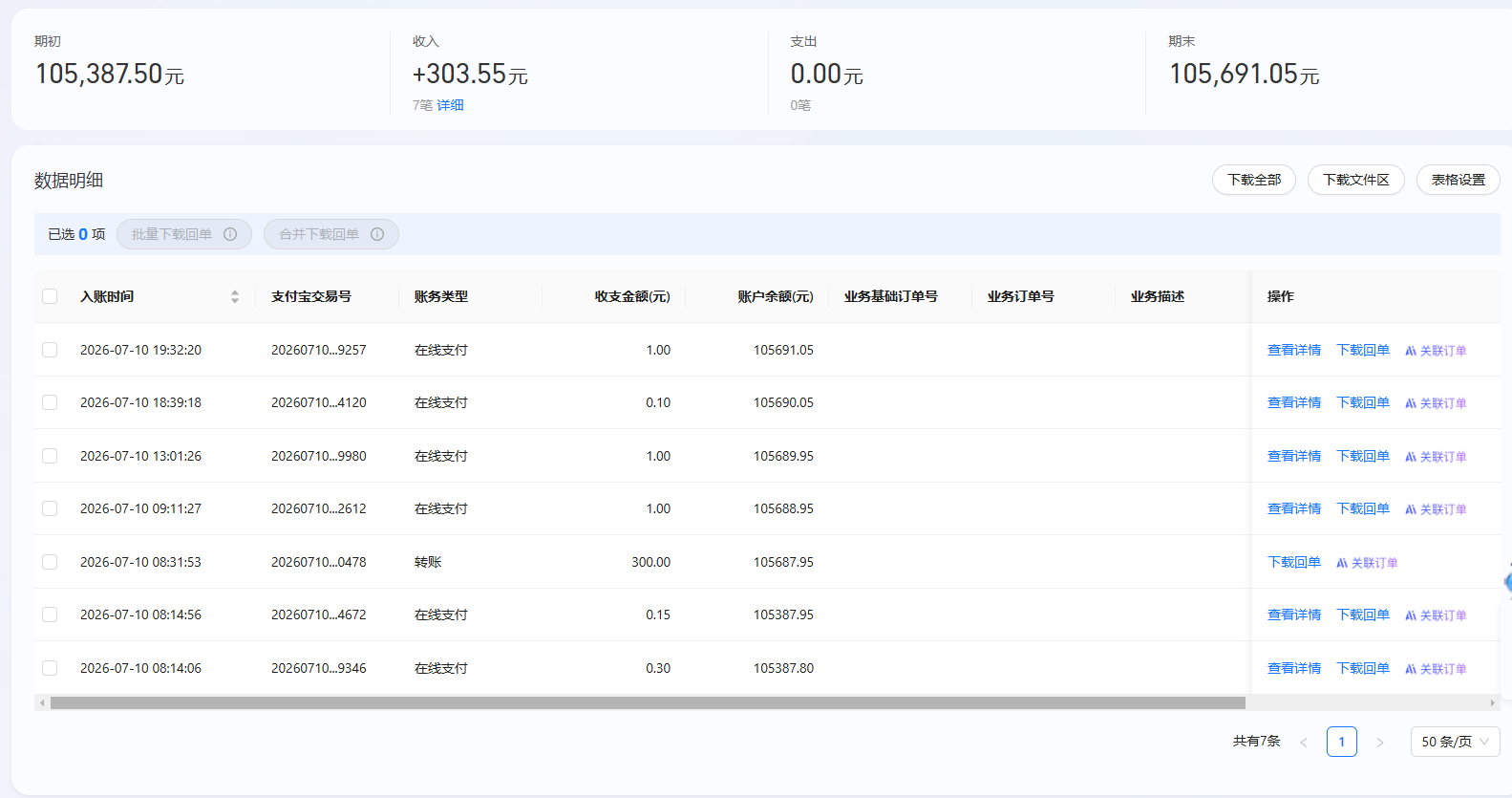Screen dimensions: 1512x798
Task: Open 下载文件区 button
Action: pos(1356,180)
